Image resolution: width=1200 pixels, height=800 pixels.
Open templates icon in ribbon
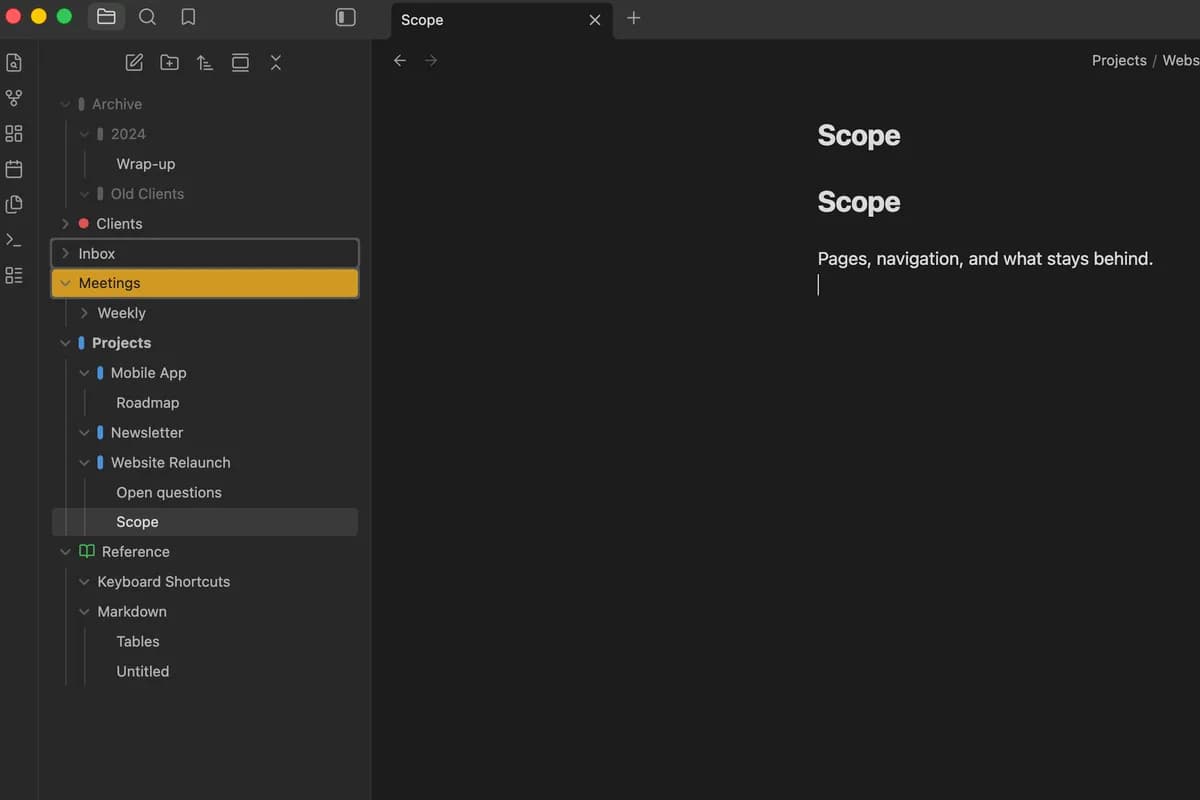click(14, 205)
